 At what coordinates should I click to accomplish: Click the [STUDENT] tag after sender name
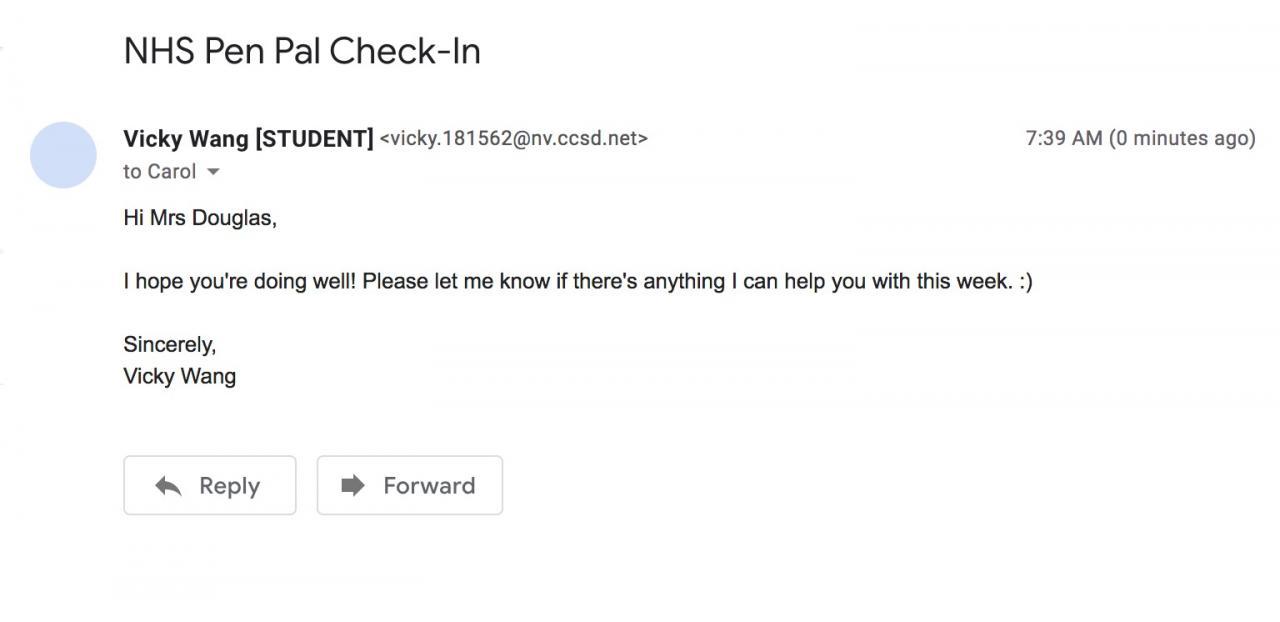(x=314, y=139)
